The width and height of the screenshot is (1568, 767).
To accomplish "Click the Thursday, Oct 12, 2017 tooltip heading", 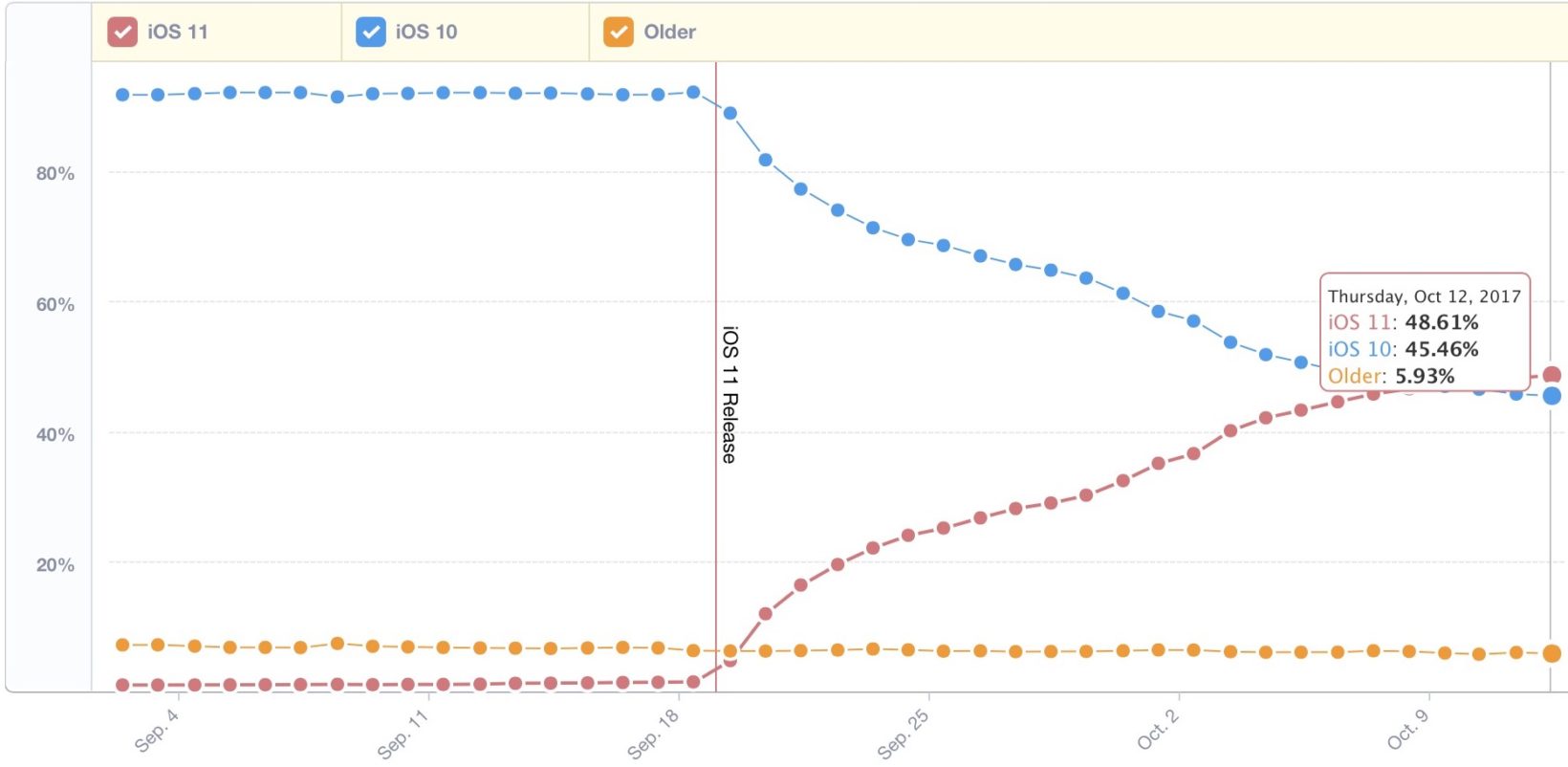I will tap(1424, 296).
